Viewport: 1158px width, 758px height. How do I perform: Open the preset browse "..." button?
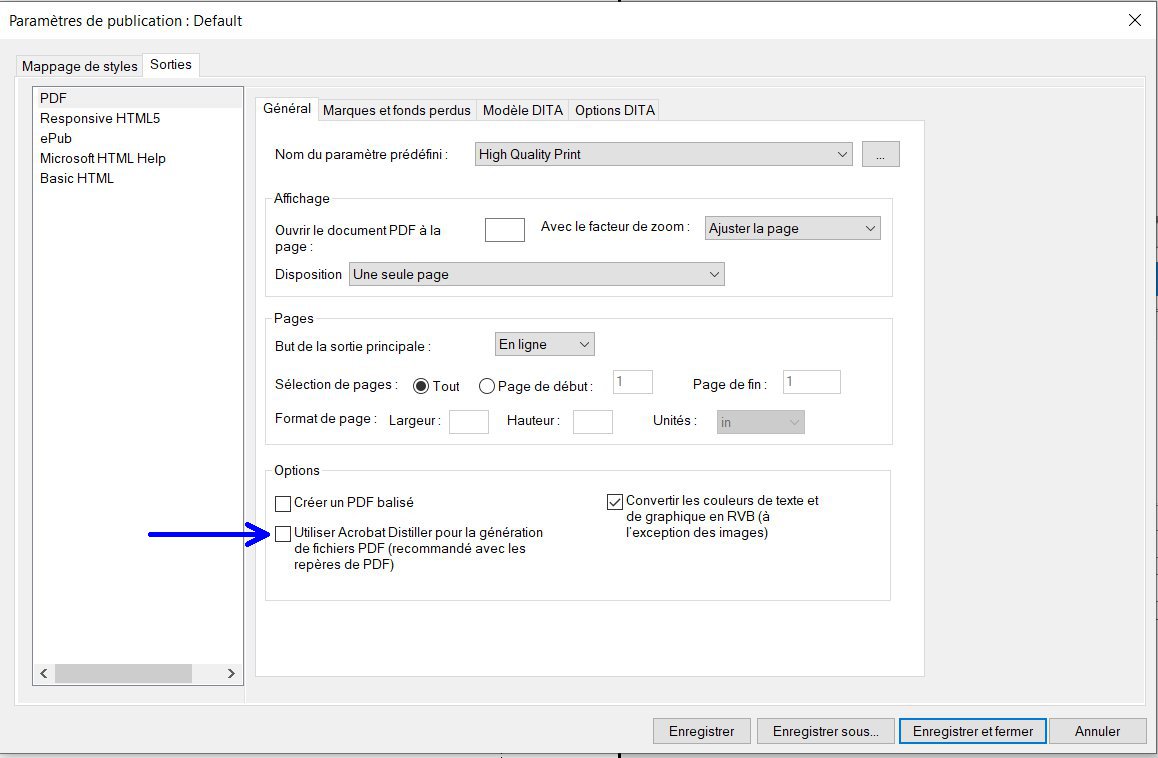(x=880, y=153)
